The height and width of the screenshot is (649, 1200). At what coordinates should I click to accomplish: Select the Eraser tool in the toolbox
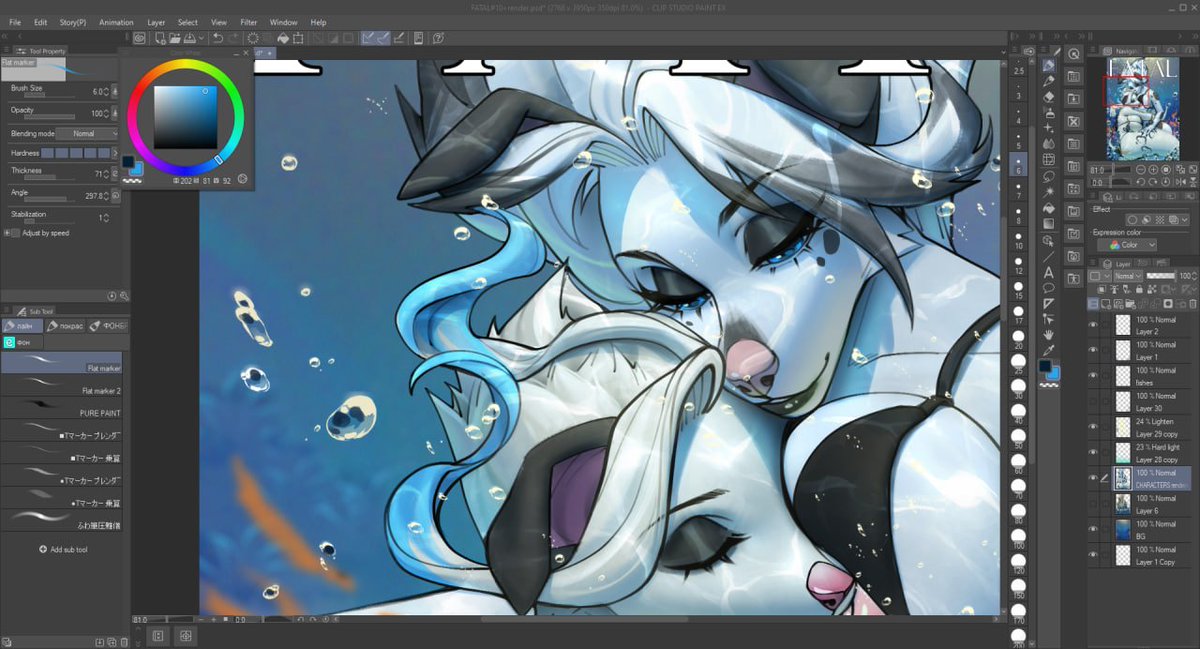tap(1049, 96)
